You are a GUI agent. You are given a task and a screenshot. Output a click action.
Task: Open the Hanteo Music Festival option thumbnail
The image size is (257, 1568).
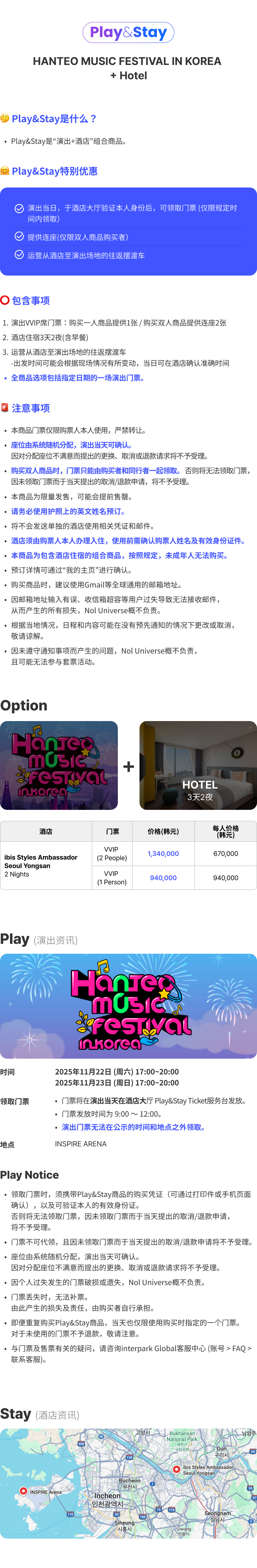pyautogui.click(x=59, y=765)
